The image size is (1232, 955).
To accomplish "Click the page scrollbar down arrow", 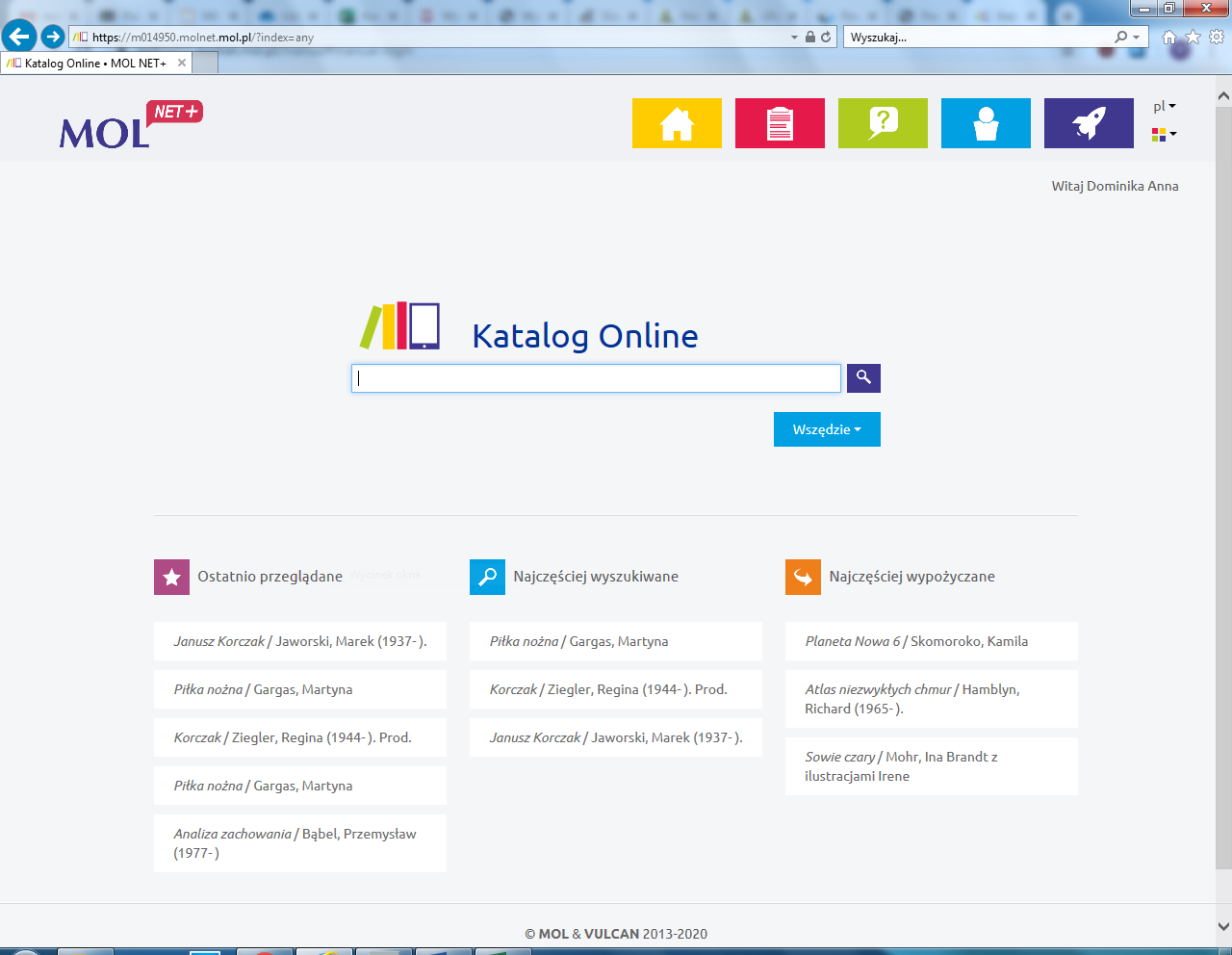I will point(1222,926).
